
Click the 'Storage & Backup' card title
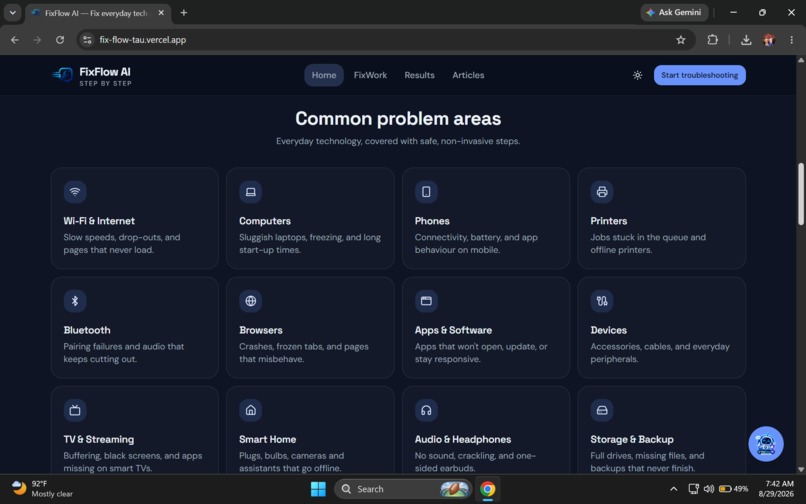[x=632, y=440]
